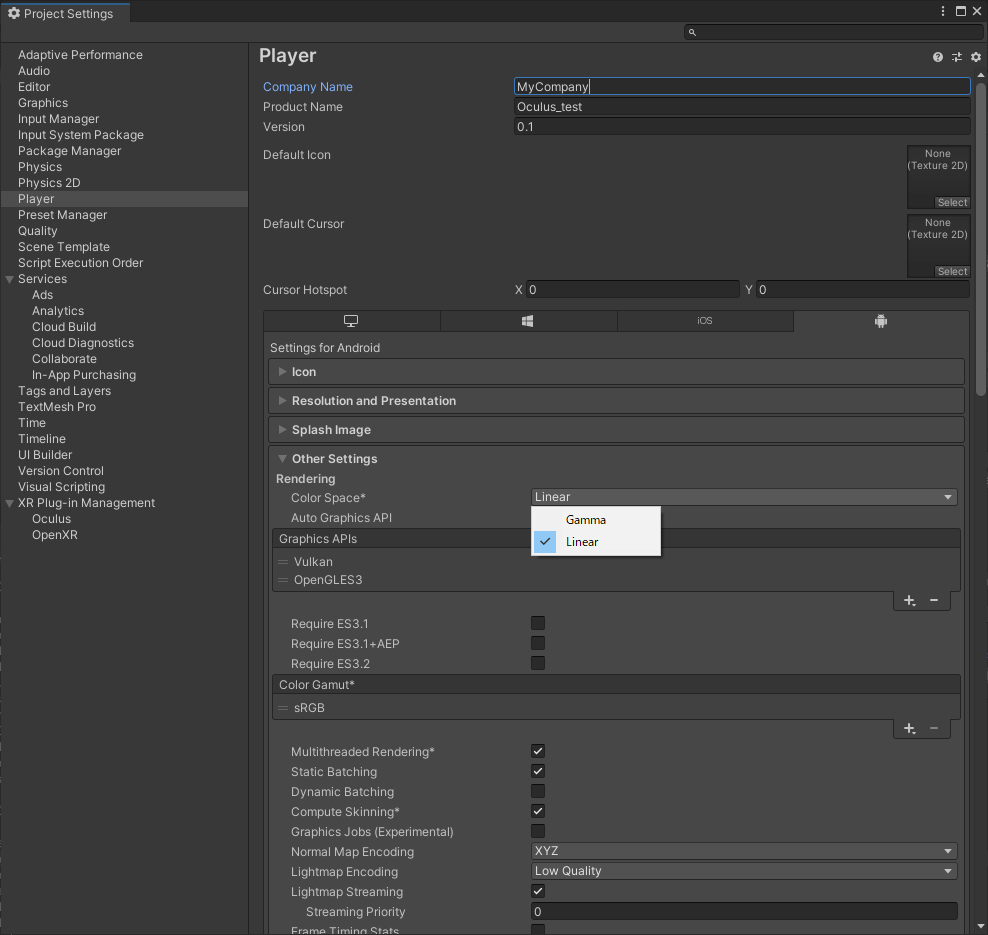Add a Graphics API with plus button
The image size is (988, 935).
click(909, 600)
